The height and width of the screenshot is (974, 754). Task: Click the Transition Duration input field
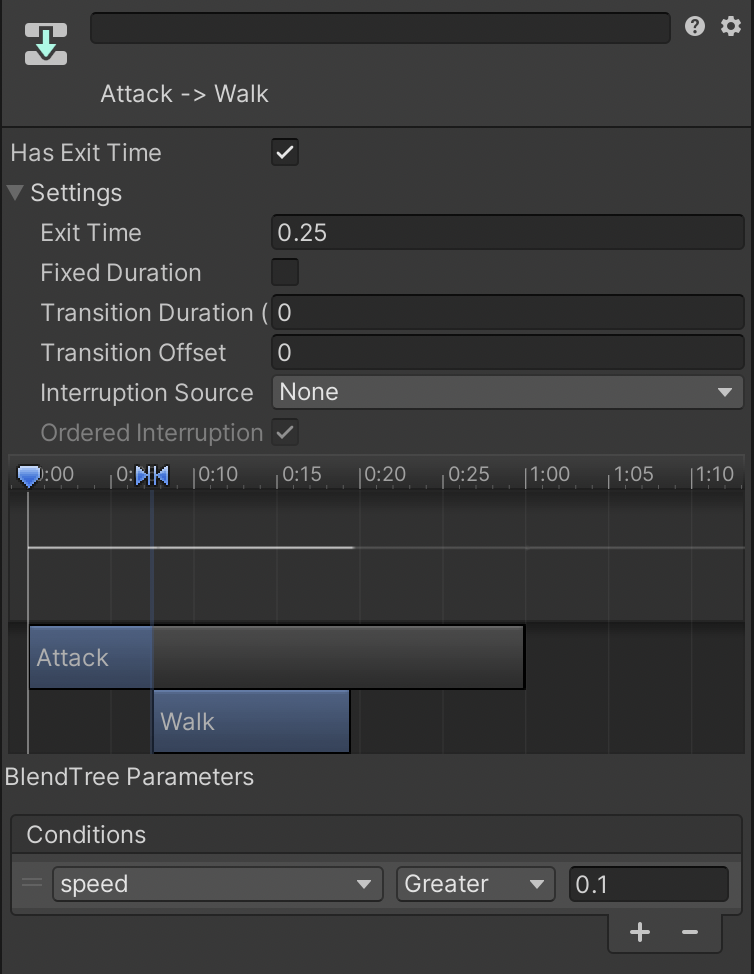pyautogui.click(x=507, y=313)
